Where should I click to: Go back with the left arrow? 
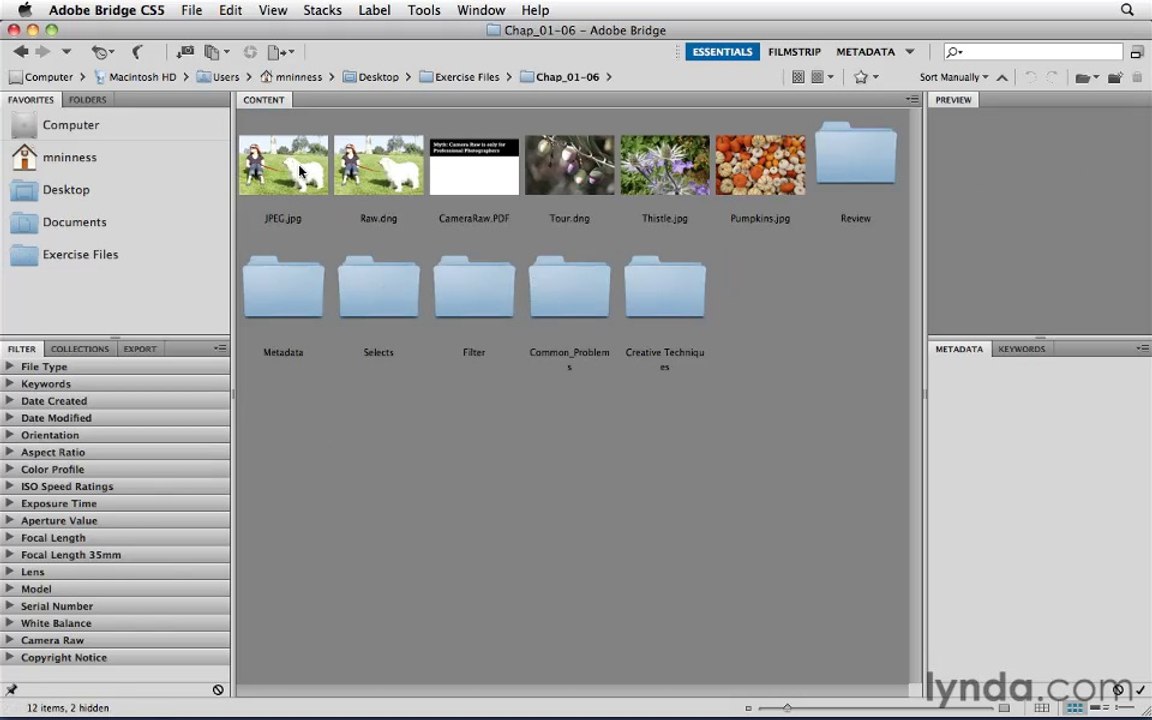(21, 51)
